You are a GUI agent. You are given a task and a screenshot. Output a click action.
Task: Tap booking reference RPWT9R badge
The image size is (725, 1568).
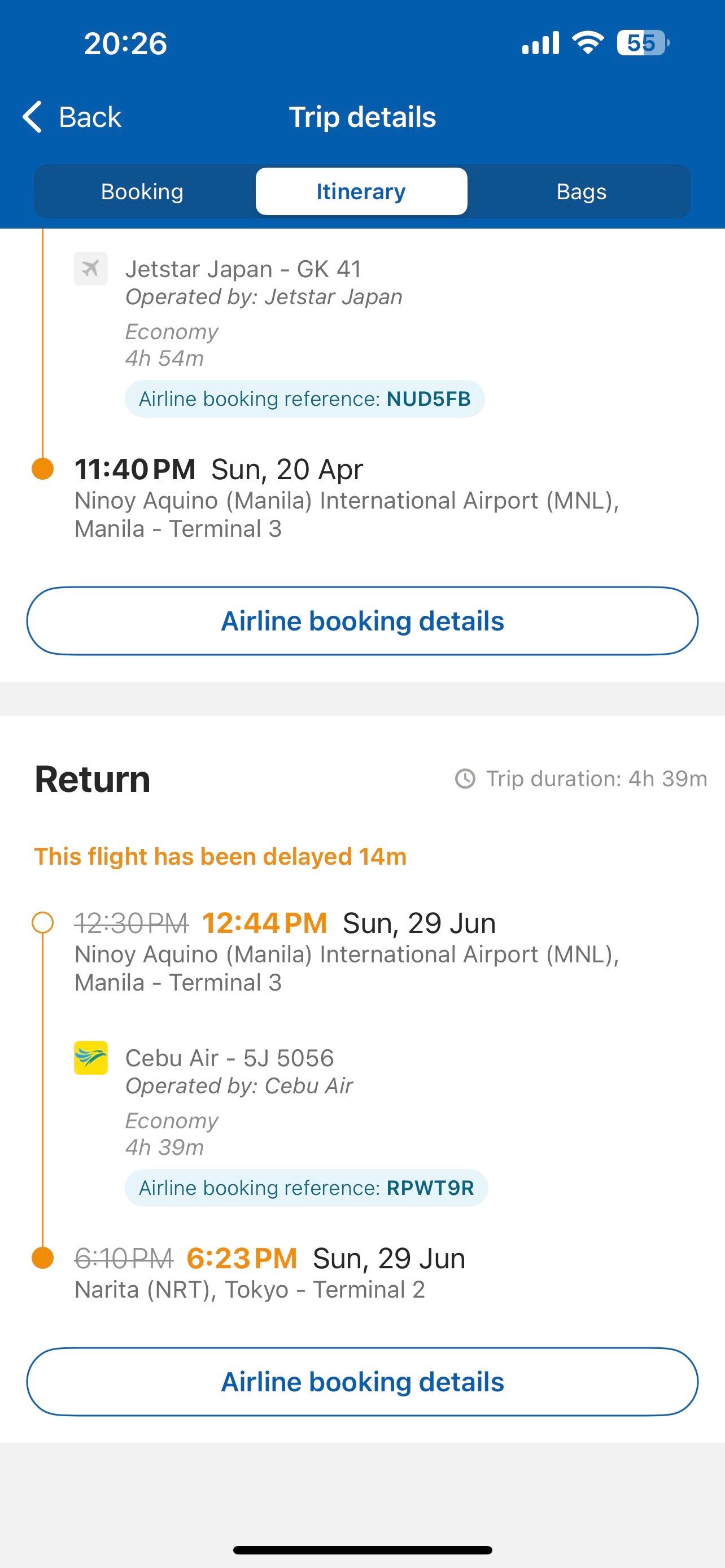pos(306,1188)
